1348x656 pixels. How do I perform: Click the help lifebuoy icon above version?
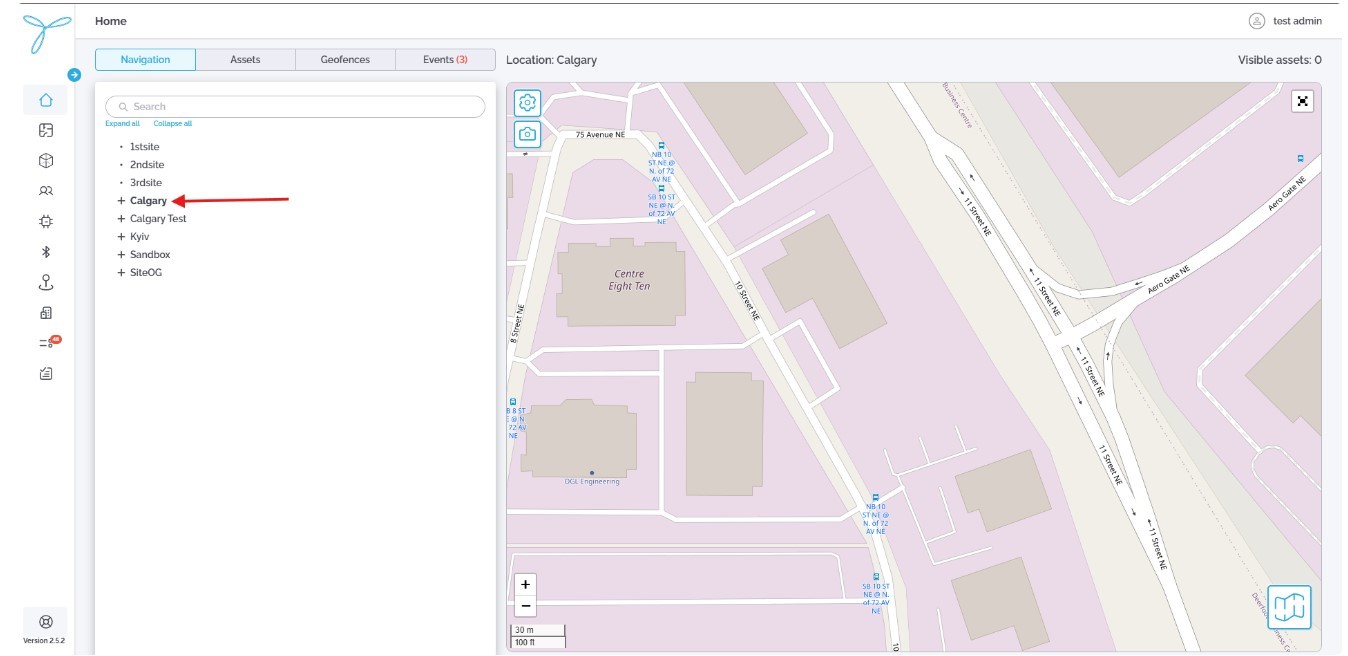pyautogui.click(x=45, y=621)
